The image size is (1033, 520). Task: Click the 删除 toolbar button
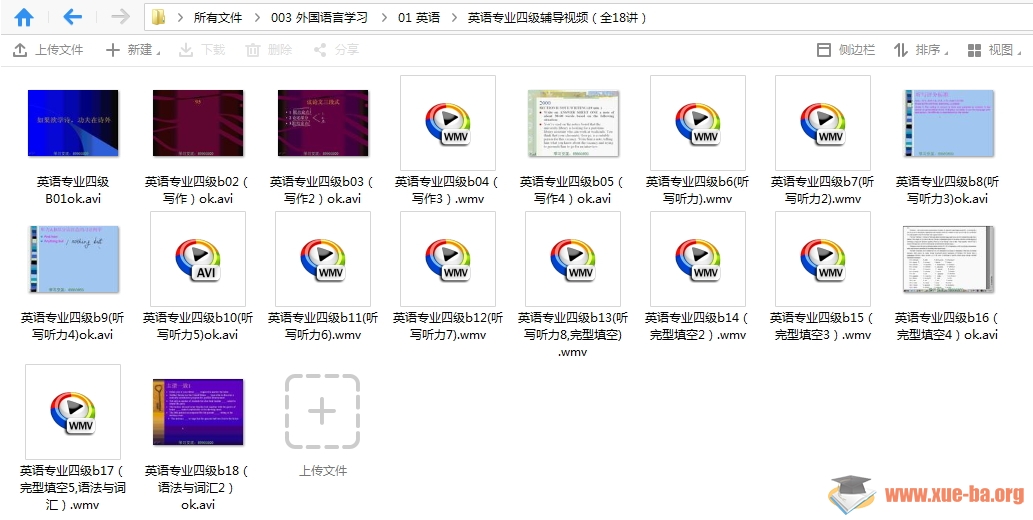(x=269, y=49)
